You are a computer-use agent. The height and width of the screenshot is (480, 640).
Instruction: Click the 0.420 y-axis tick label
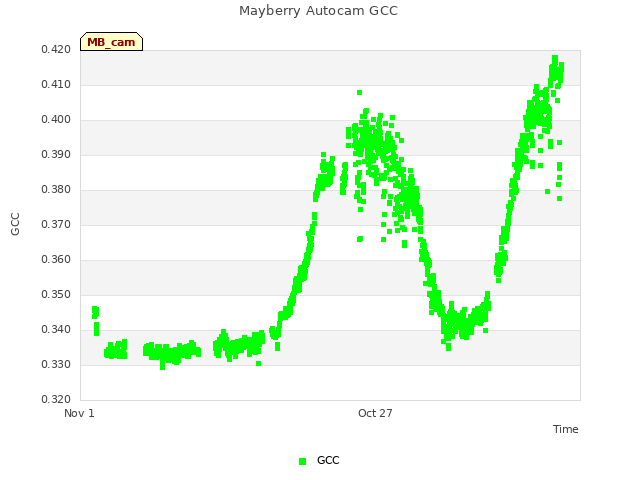click(56, 49)
